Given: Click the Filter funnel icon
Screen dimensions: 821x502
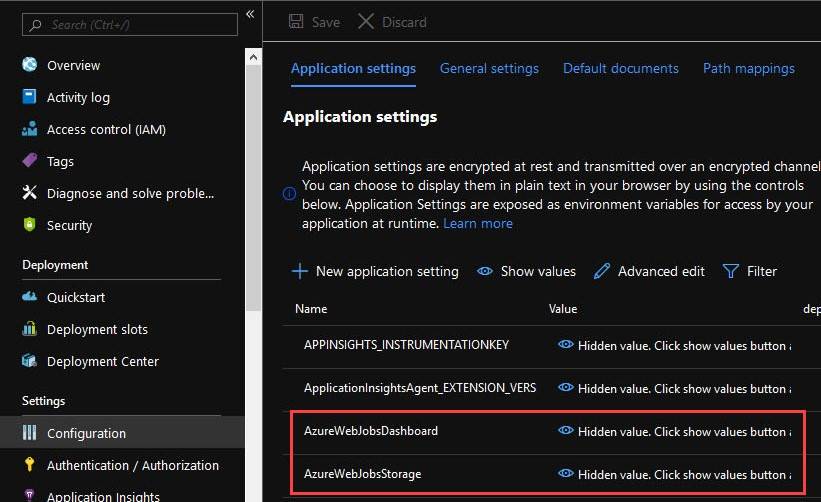Looking at the screenshot, I should 730,271.
